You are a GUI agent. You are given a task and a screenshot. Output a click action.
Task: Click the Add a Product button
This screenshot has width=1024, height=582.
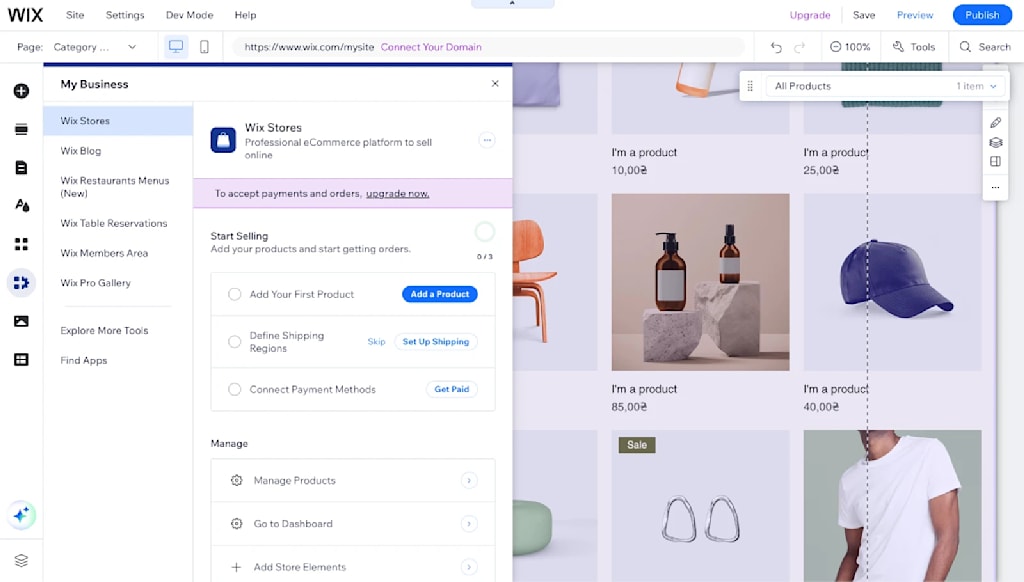point(439,294)
